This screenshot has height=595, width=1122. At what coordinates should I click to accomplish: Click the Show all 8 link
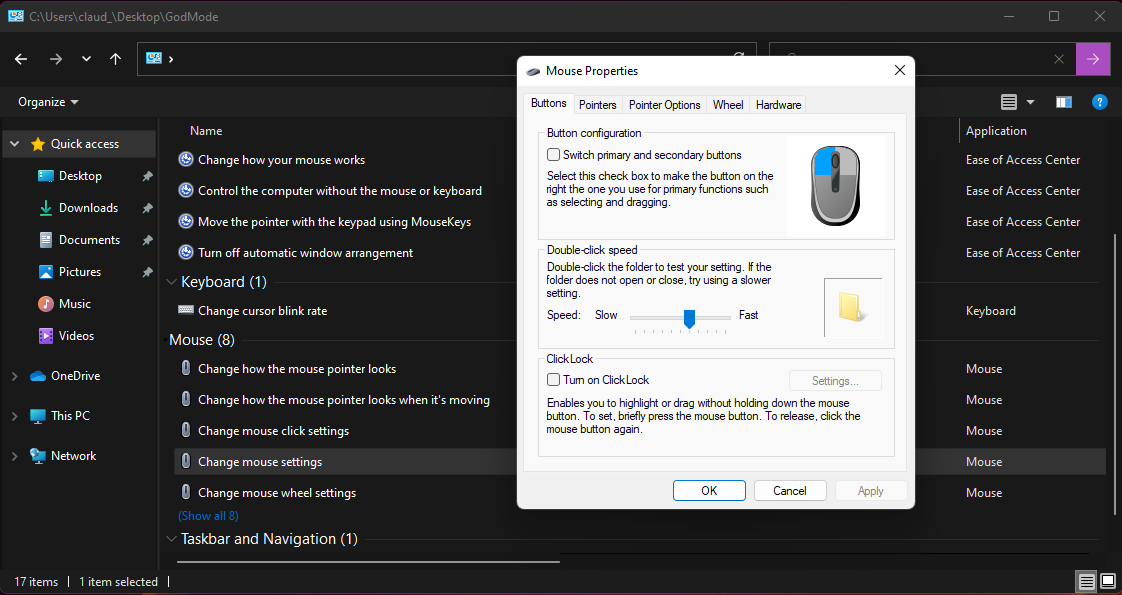point(208,516)
